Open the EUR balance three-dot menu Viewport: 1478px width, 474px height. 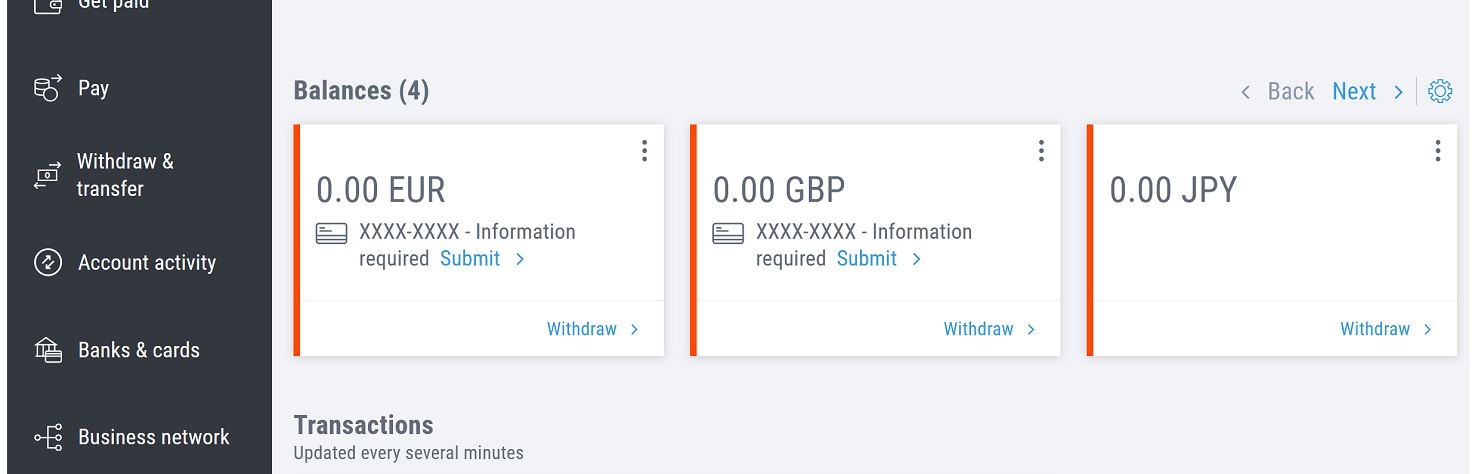point(644,150)
